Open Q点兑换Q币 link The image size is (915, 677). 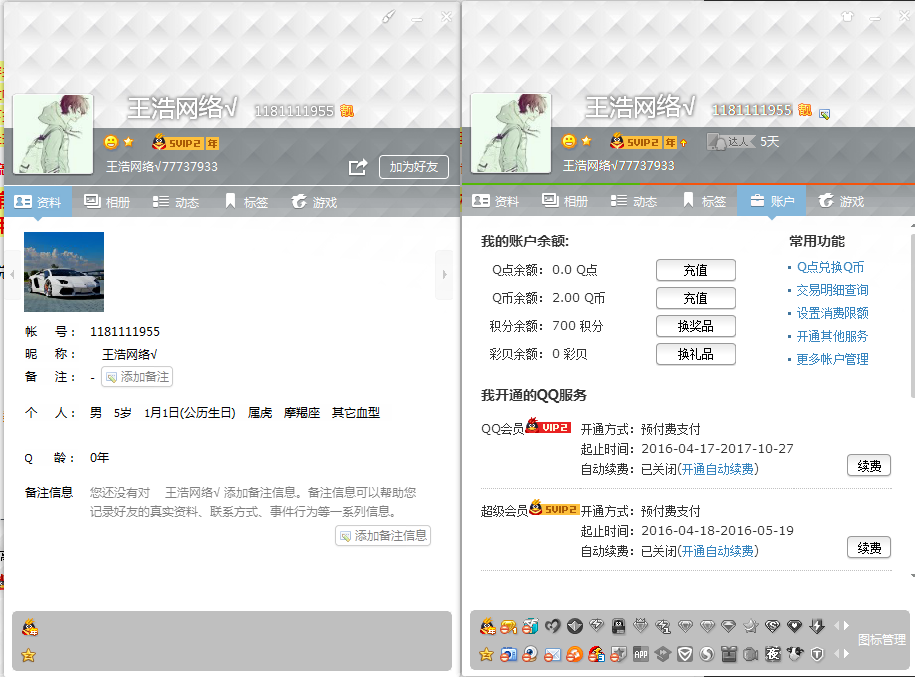(830, 267)
